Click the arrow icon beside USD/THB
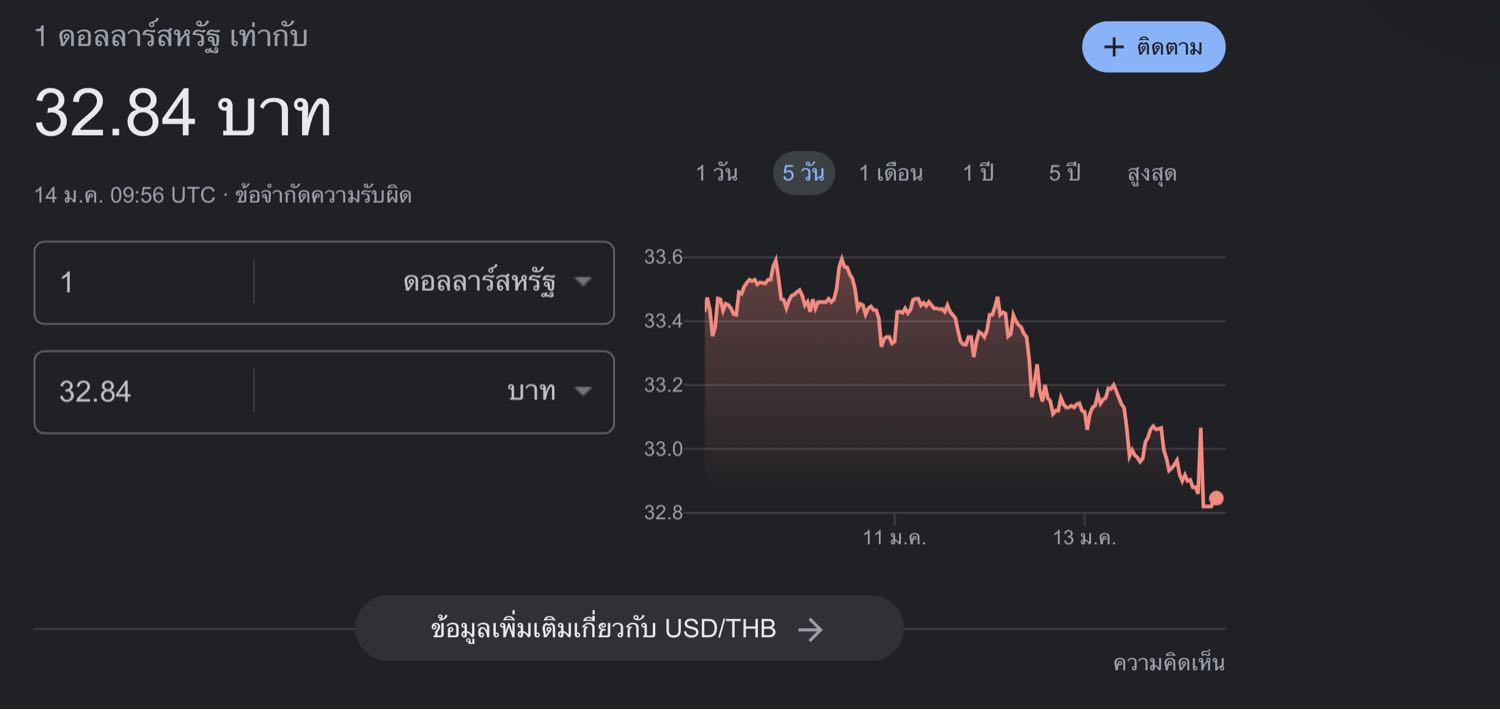This screenshot has width=1500, height=710. (x=810, y=629)
